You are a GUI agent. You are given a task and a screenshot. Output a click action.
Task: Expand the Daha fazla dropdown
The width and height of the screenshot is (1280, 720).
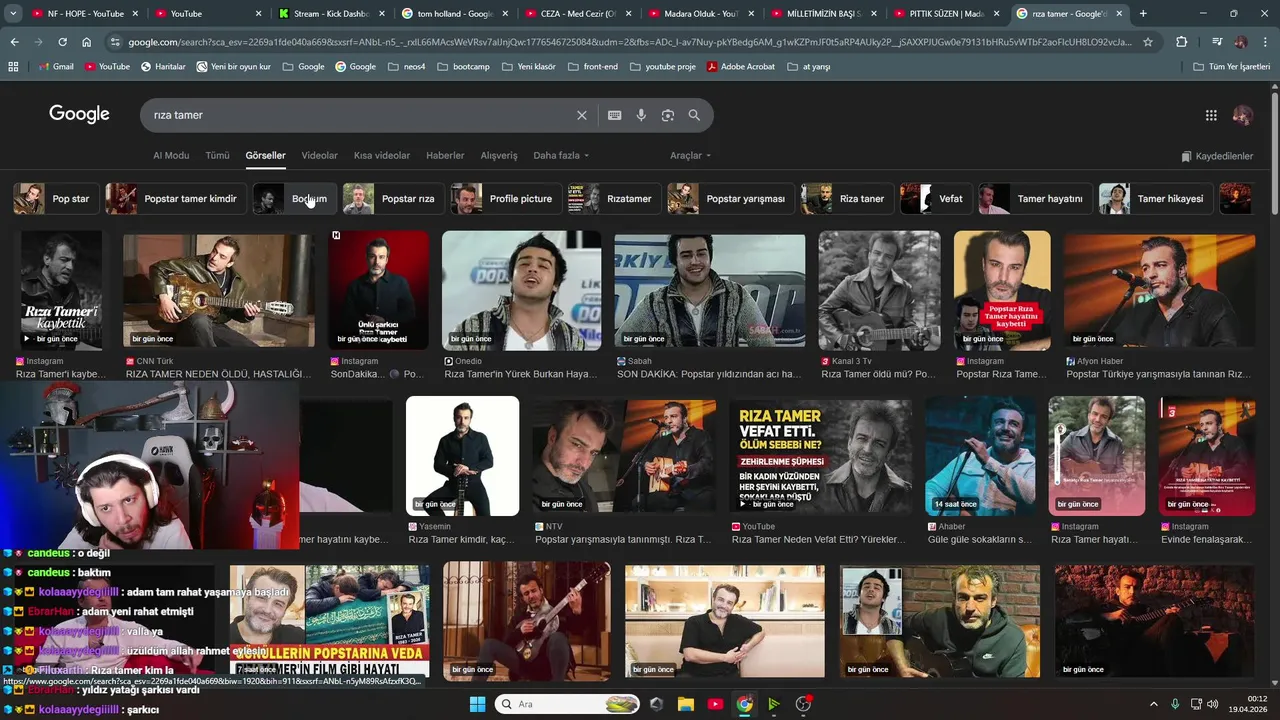point(561,156)
